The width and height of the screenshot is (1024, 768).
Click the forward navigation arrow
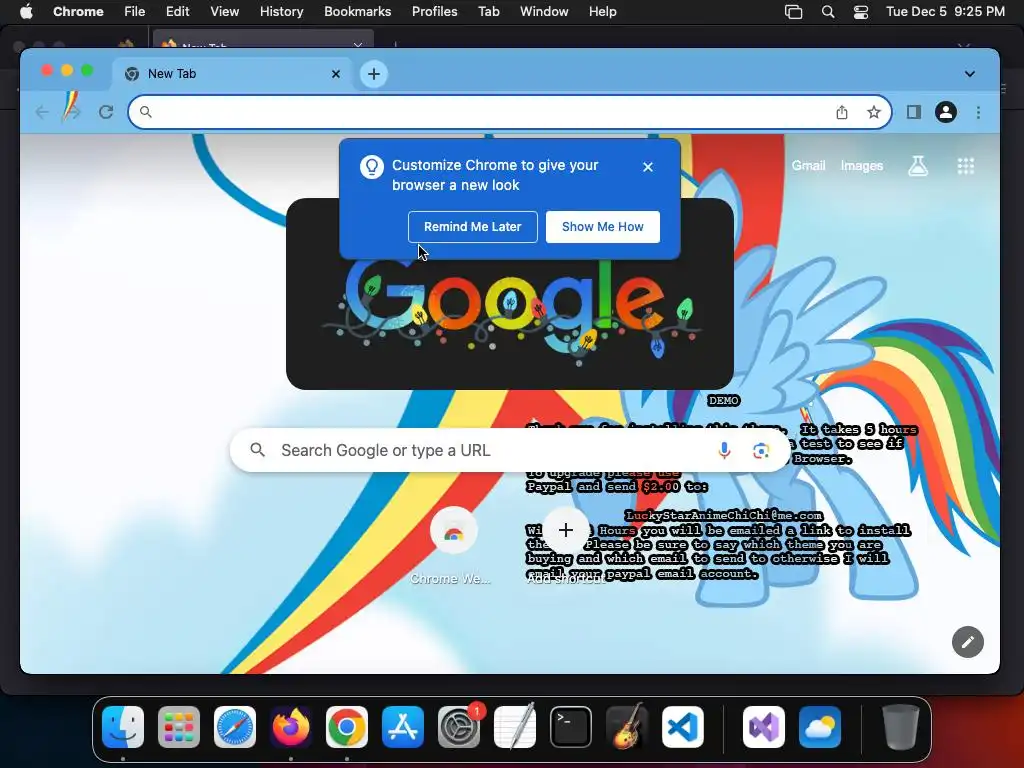click(x=72, y=112)
